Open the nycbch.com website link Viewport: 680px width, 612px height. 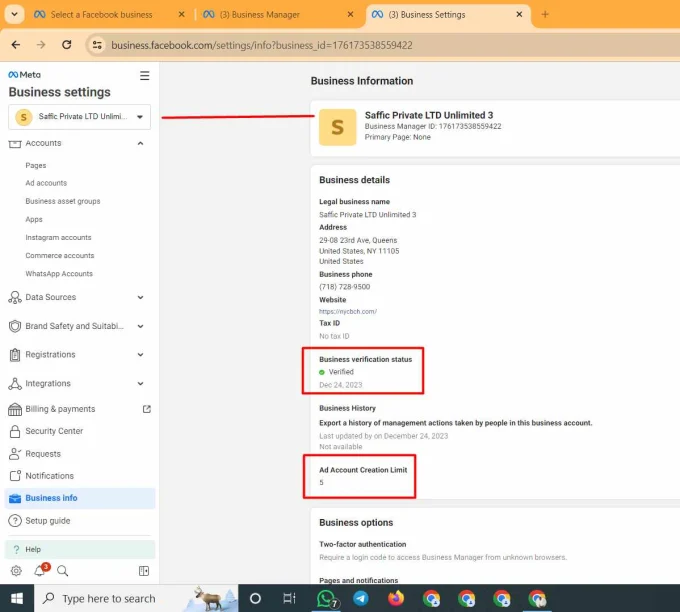click(348, 311)
